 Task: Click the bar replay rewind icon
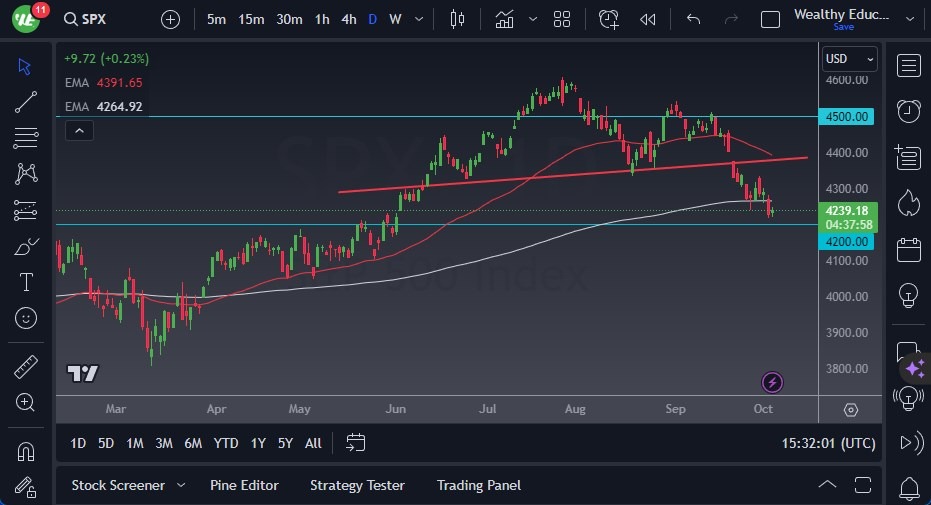click(x=648, y=19)
